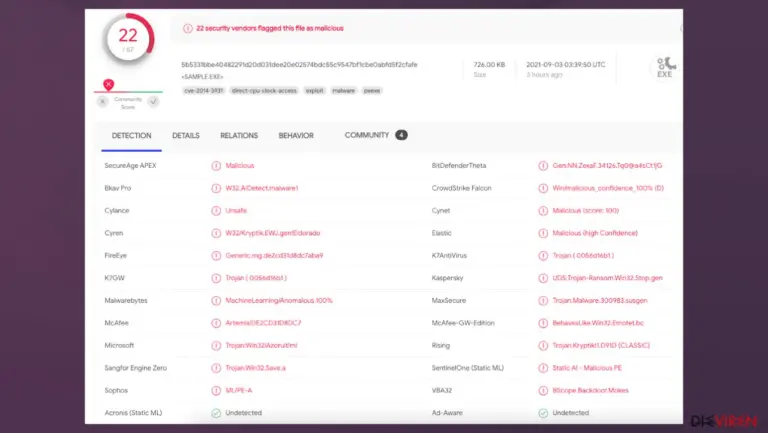The width and height of the screenshot is (768, 433).
Task: Click alert icon in SecureAge APEX row
Action: click(x=216, y=166)
